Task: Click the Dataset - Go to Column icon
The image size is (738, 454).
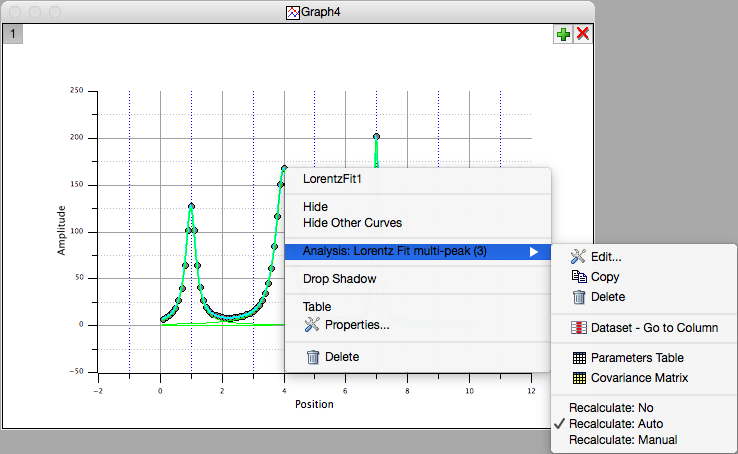Action: pyautogui.click(x=579, y=328)
